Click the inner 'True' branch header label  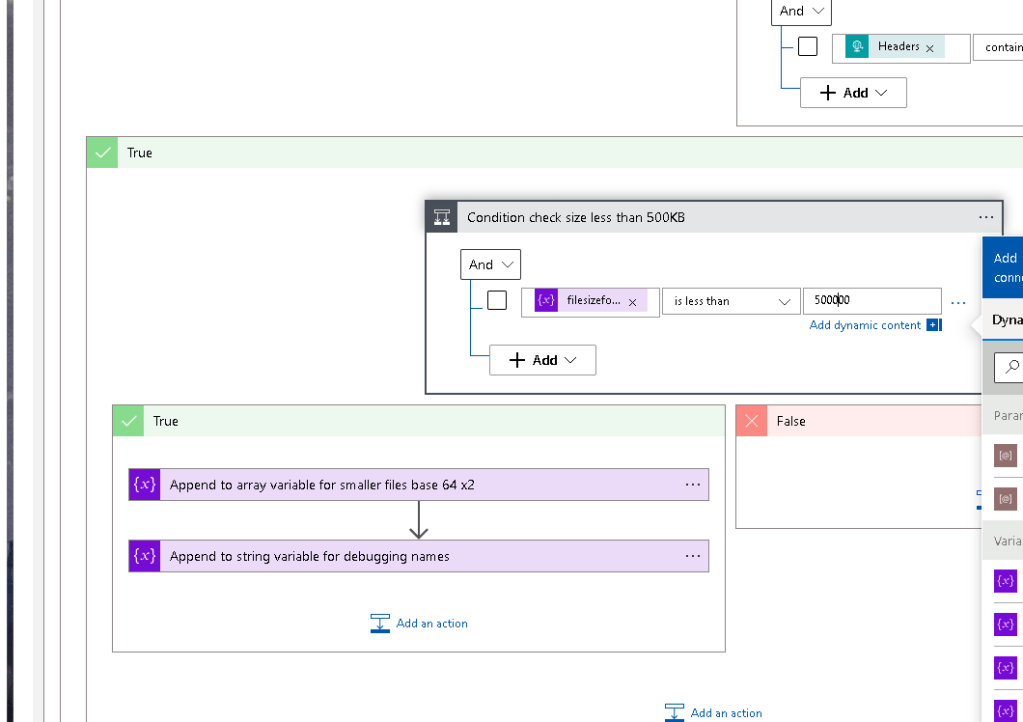click(166, 421)
